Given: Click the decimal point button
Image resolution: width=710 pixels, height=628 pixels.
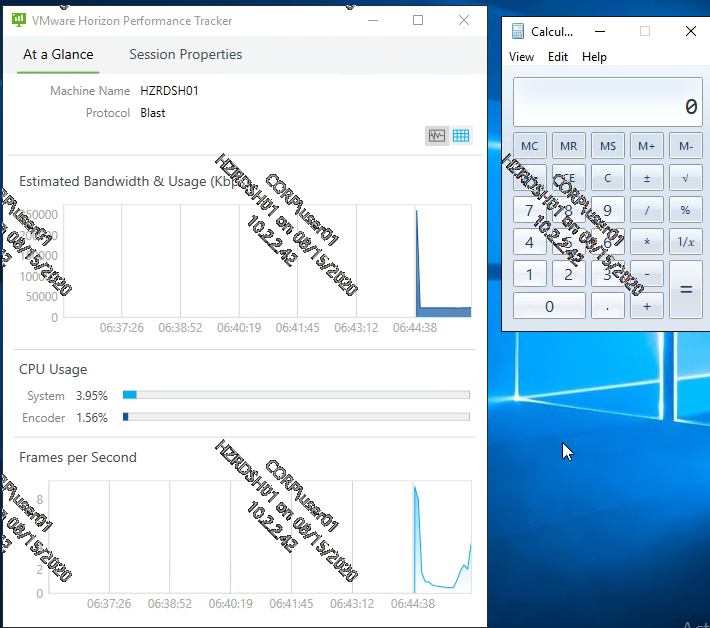Looking at the screenshot, I should (608, 306).
